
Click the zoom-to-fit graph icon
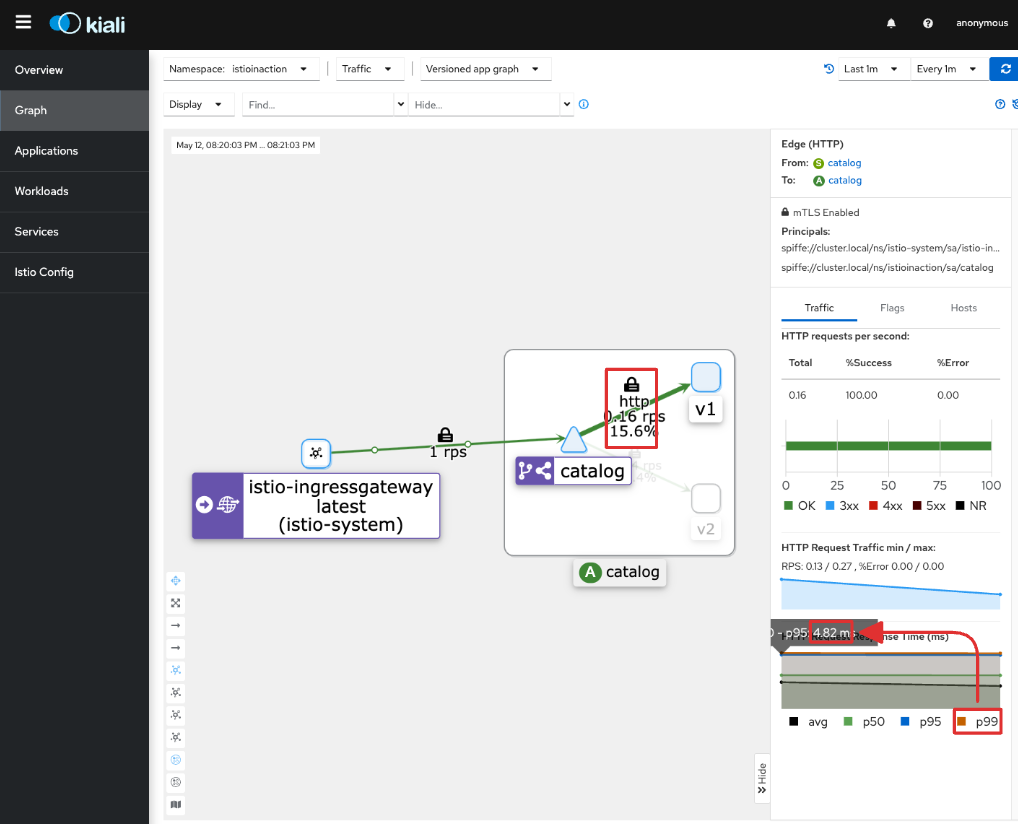(x=175, y=603)
